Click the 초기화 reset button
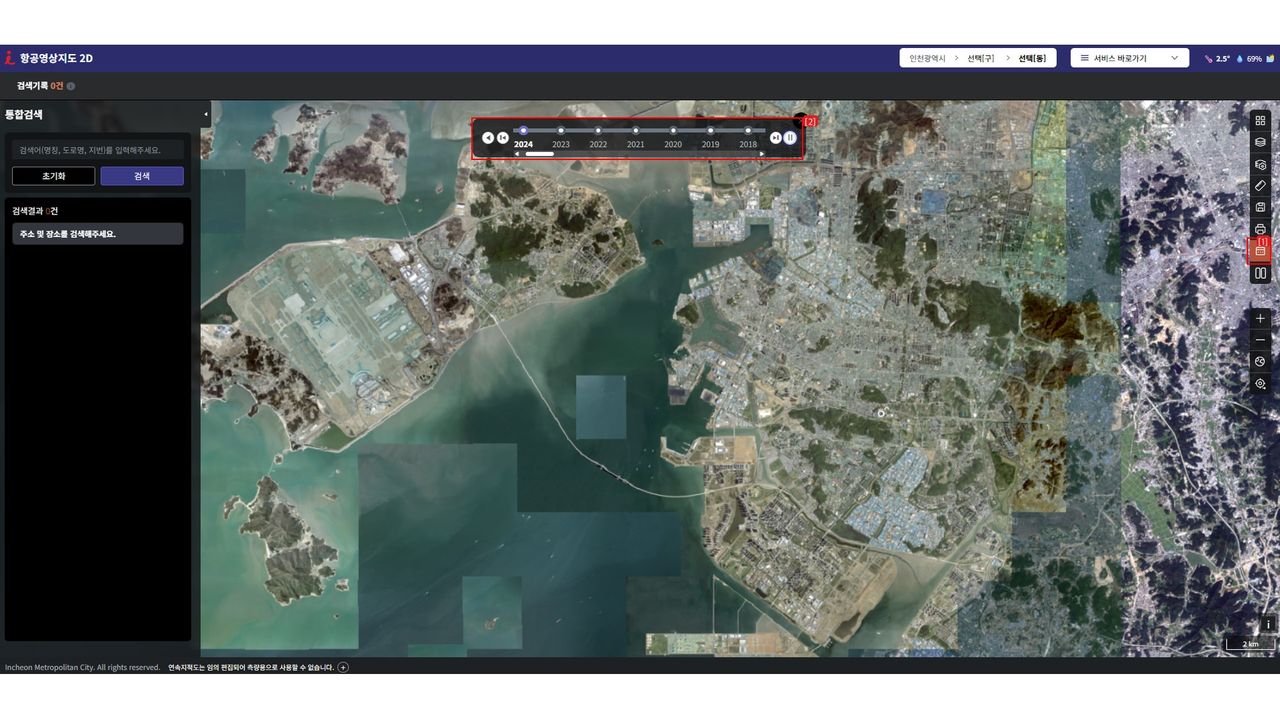This screenshot has height=720, width=1280. (53, 176)
